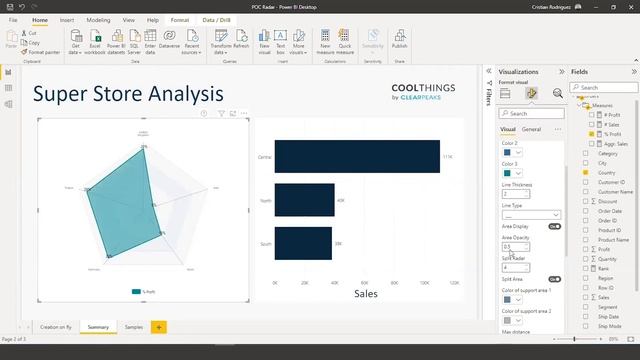This screenshot has width=640, height=360.
Task: Switch to Data view in the left sidebar
Action: [x=8, y=88]
